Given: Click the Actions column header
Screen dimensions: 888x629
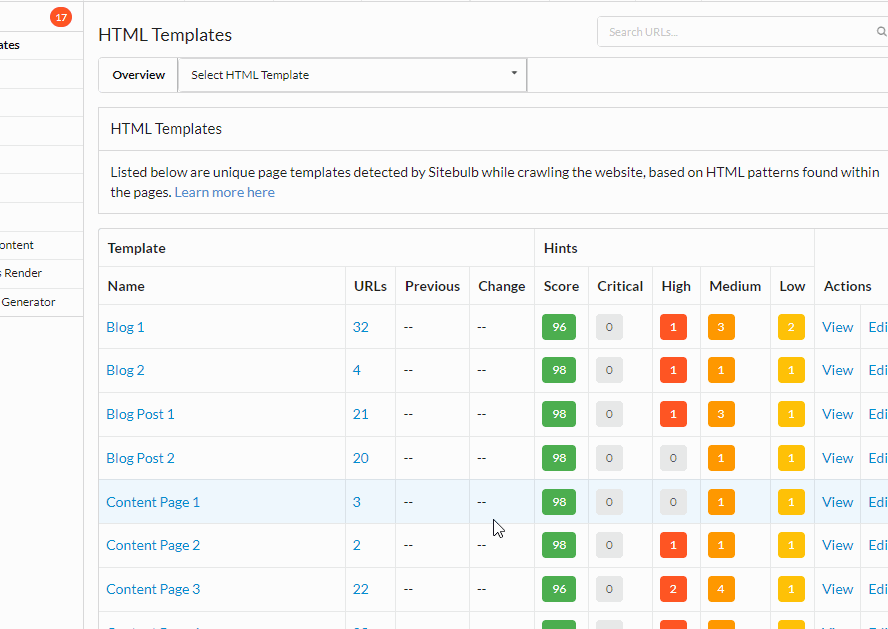Looking at the screenshot, I should pos(847,286).
